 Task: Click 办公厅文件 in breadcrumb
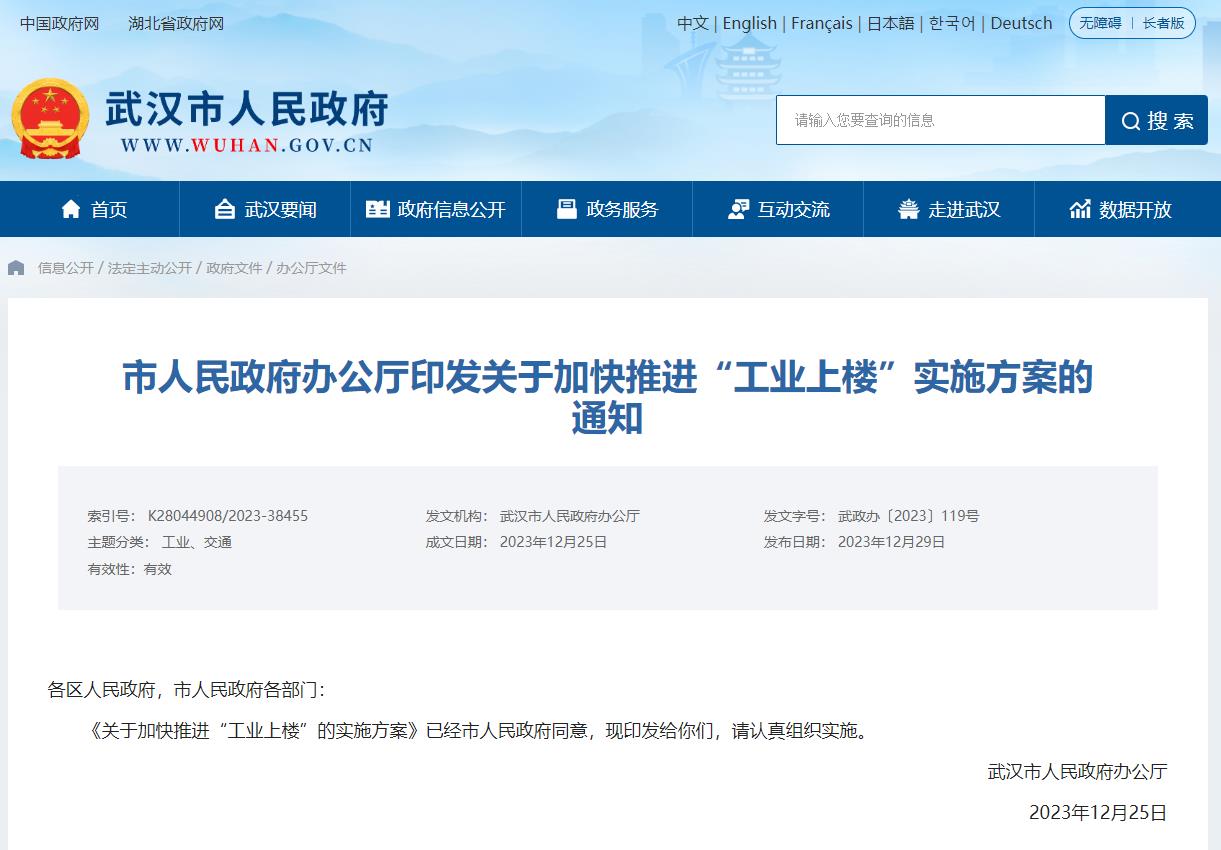(311, 268)
